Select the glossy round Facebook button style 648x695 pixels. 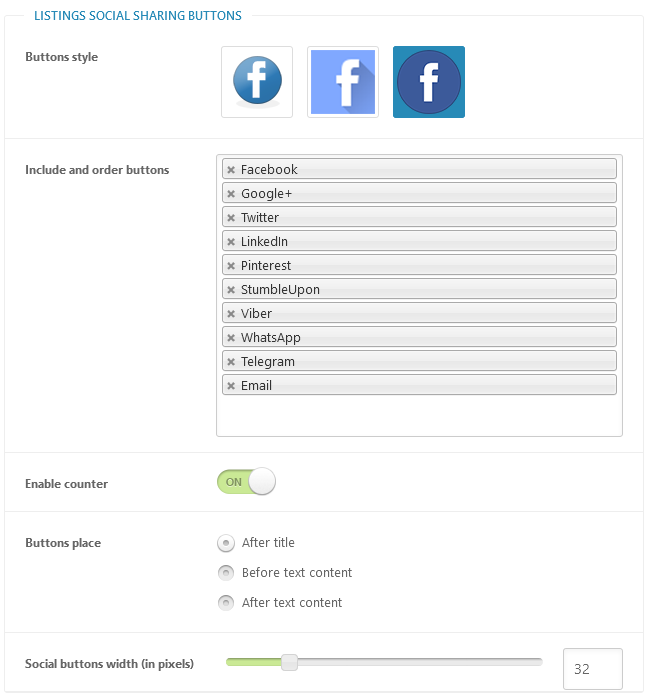257,82
